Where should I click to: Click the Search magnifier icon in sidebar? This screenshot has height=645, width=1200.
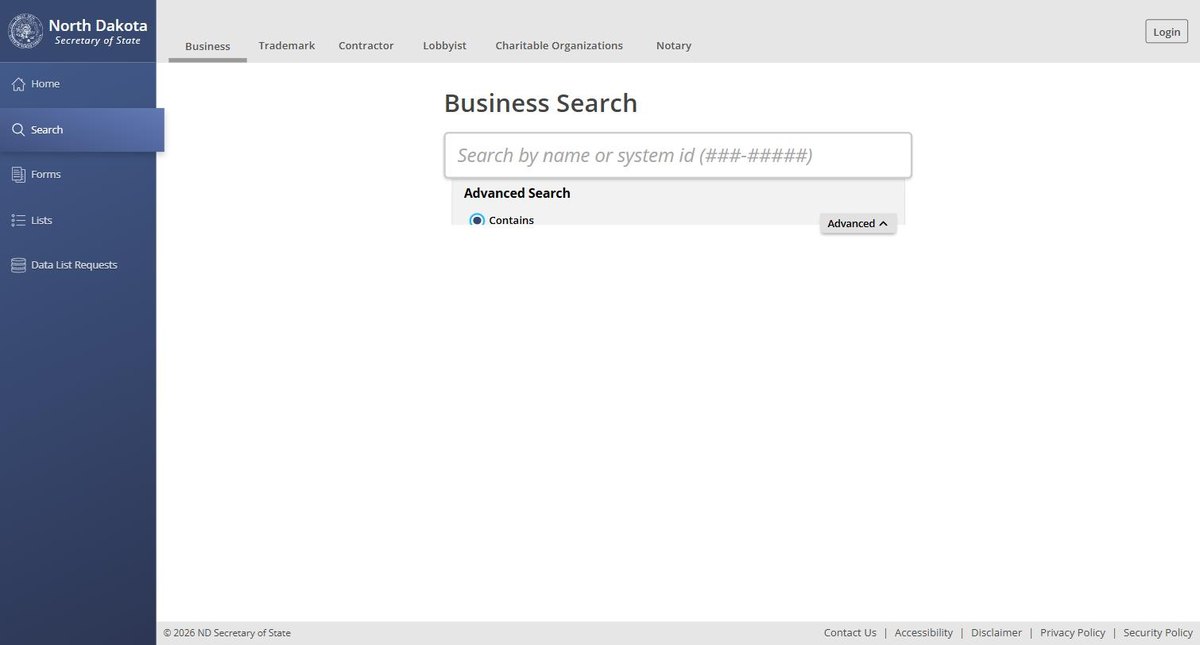(18, 130)
